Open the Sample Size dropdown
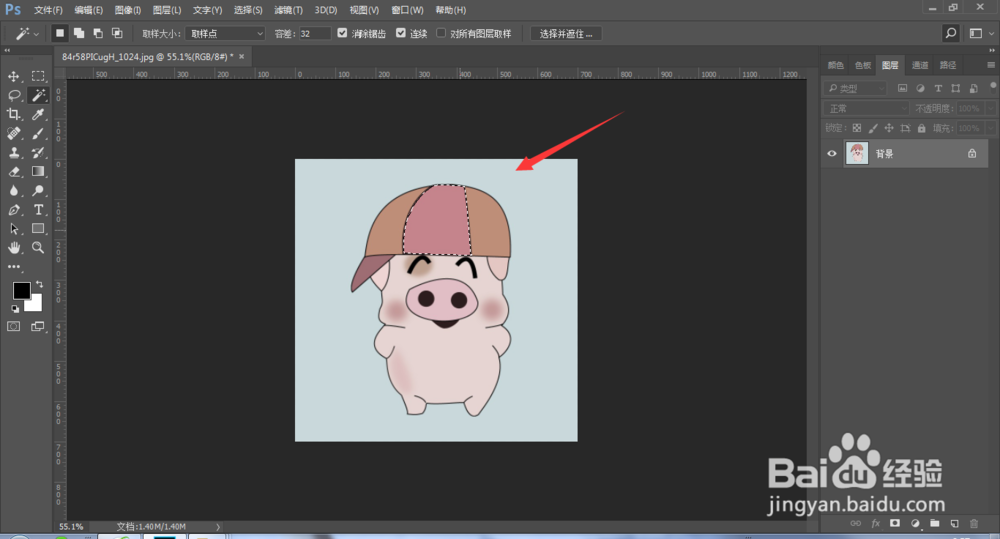 [x=225, y=33]
